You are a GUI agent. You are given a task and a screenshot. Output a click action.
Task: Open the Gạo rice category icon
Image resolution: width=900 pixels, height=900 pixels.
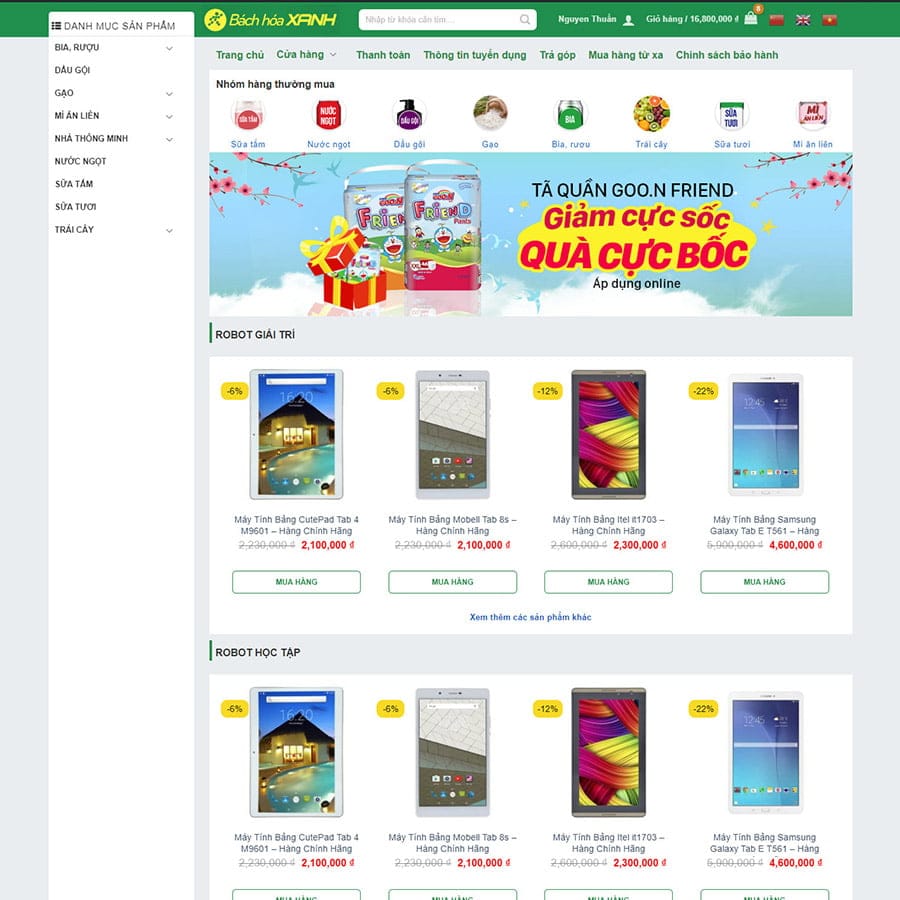(490, 114)
